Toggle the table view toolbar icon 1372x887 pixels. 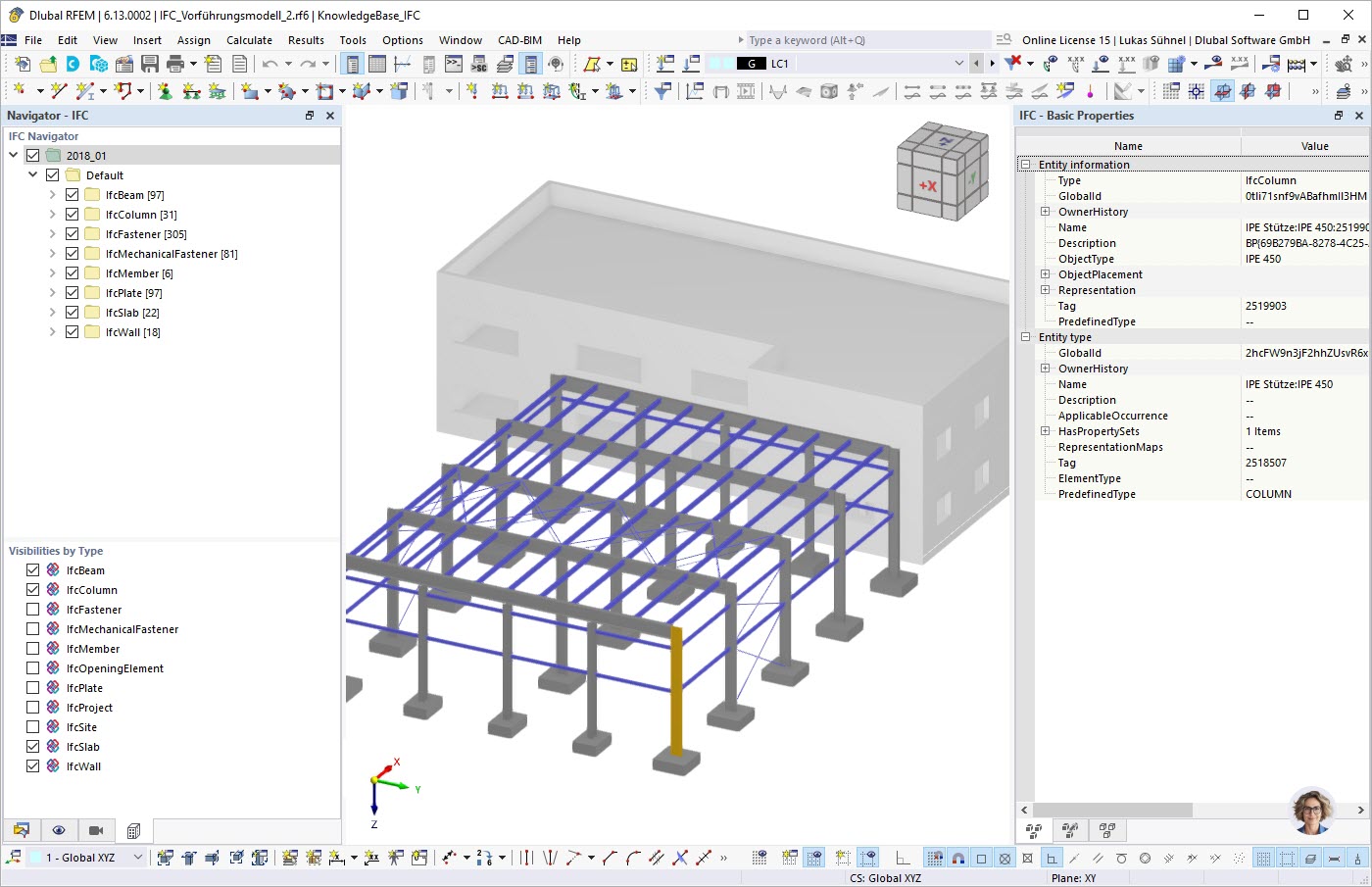(x=377, y=64)
